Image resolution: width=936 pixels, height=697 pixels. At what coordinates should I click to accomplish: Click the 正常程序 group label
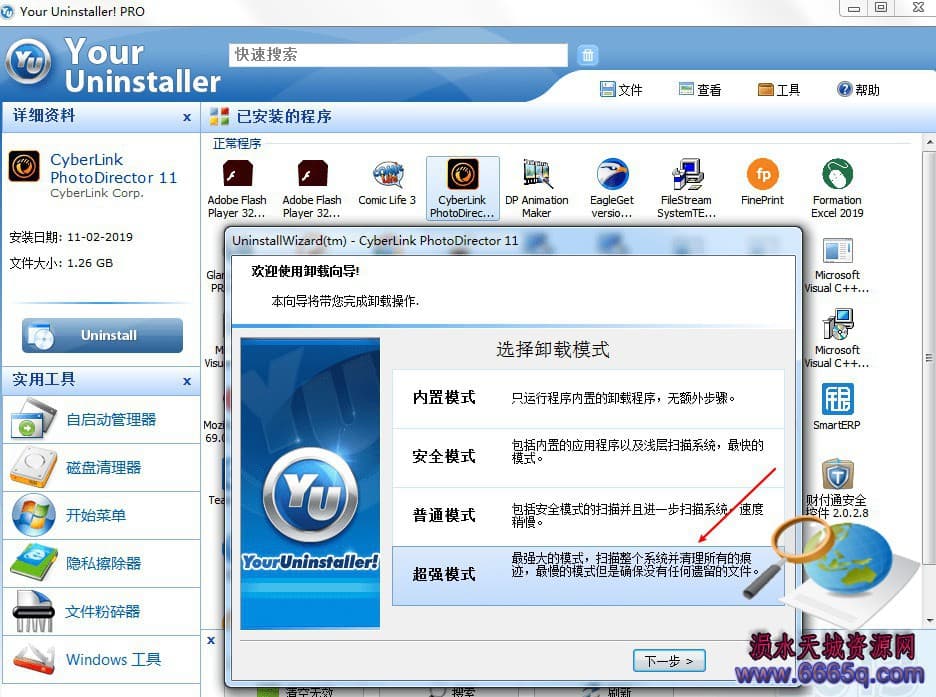[x=237, y=144]
